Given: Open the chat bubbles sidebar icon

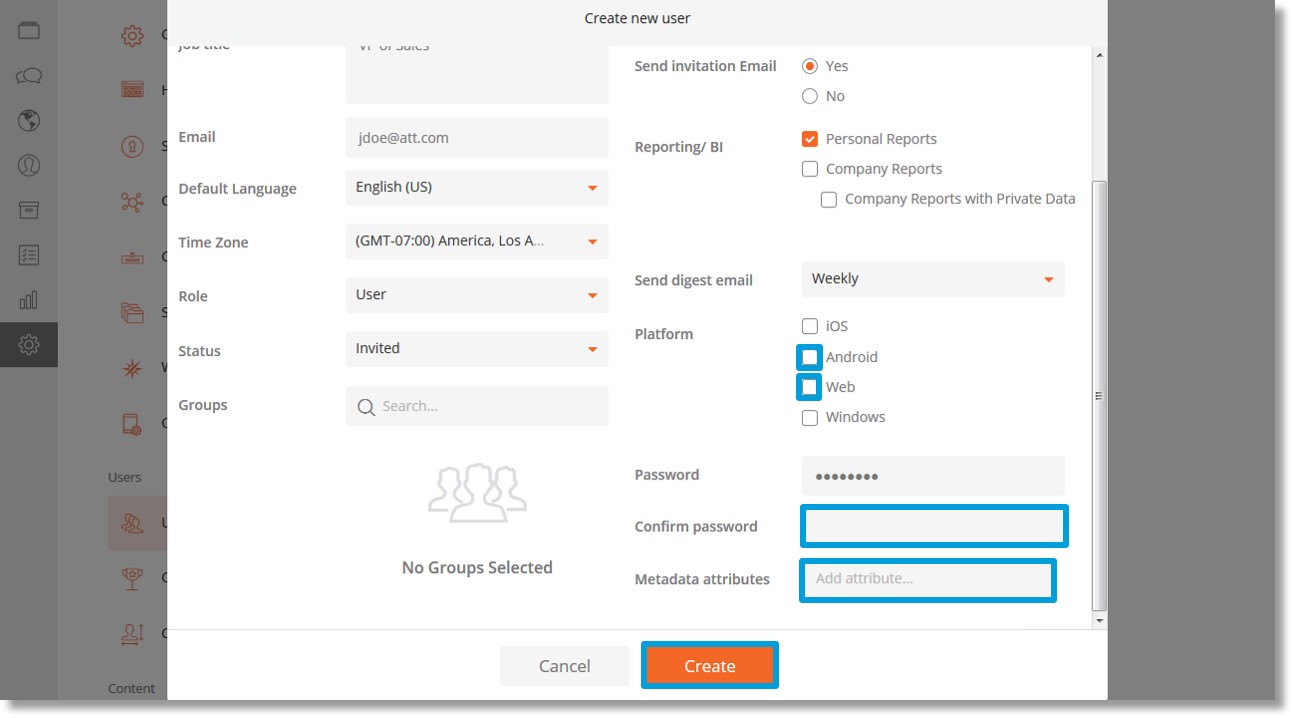Looking at the screenshot, I should click(x=29, y=76).
